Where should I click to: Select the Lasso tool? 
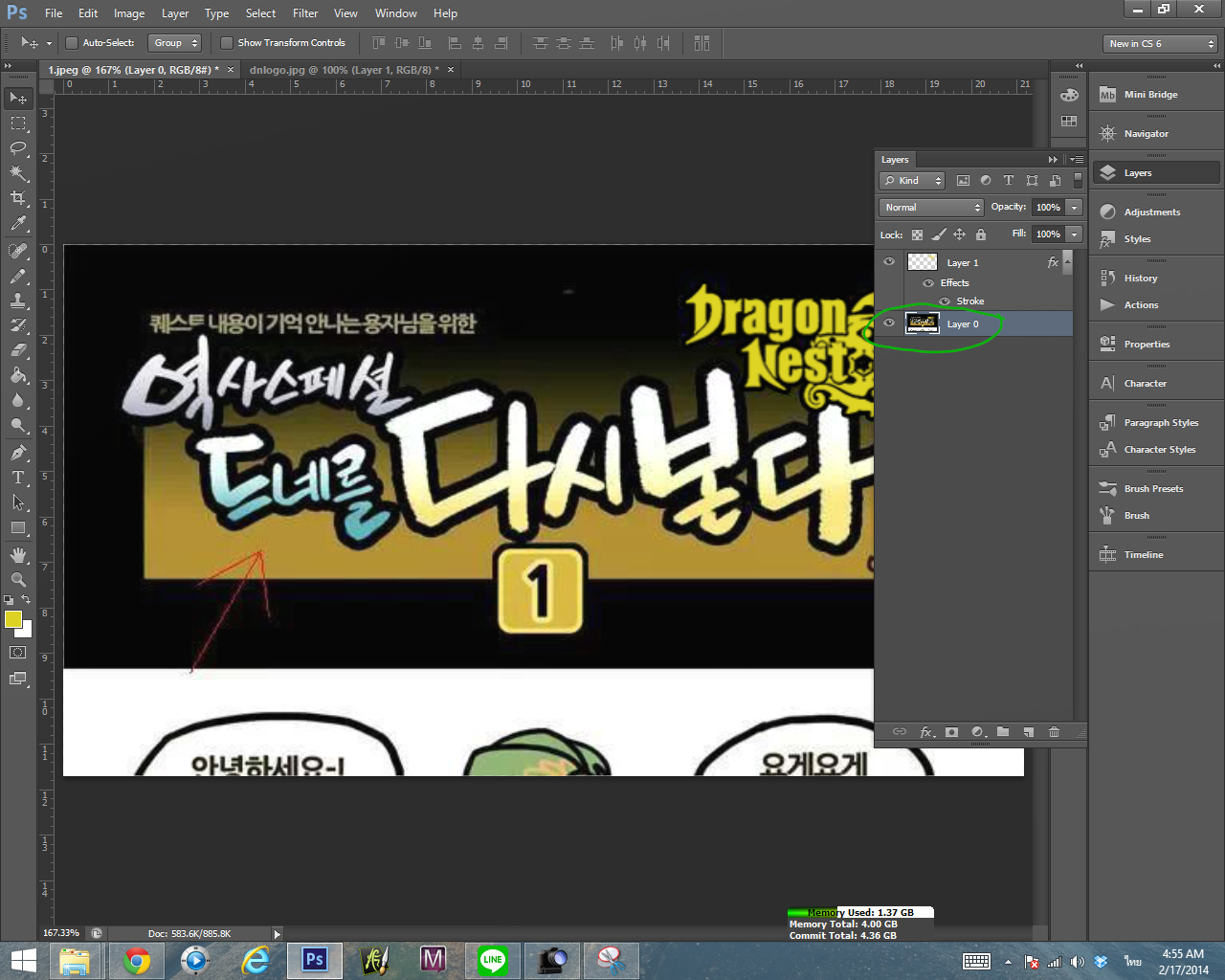point(18,148)
